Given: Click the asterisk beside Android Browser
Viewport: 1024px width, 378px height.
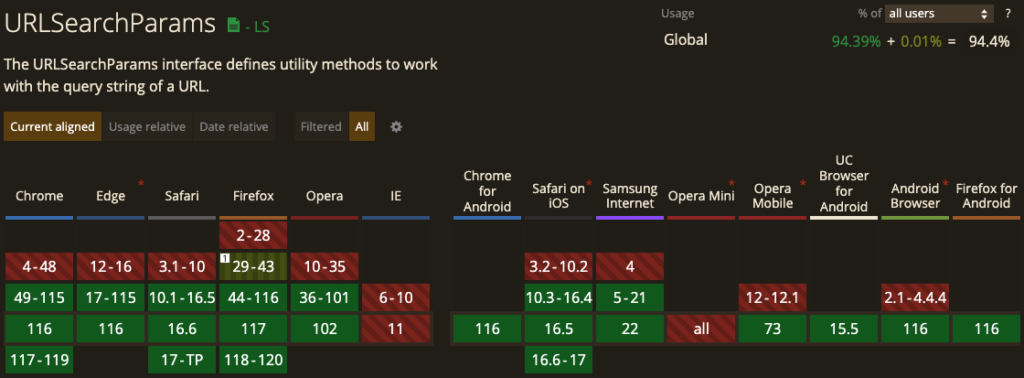Looking at the screenshot, I should click(x=945, y=183).
